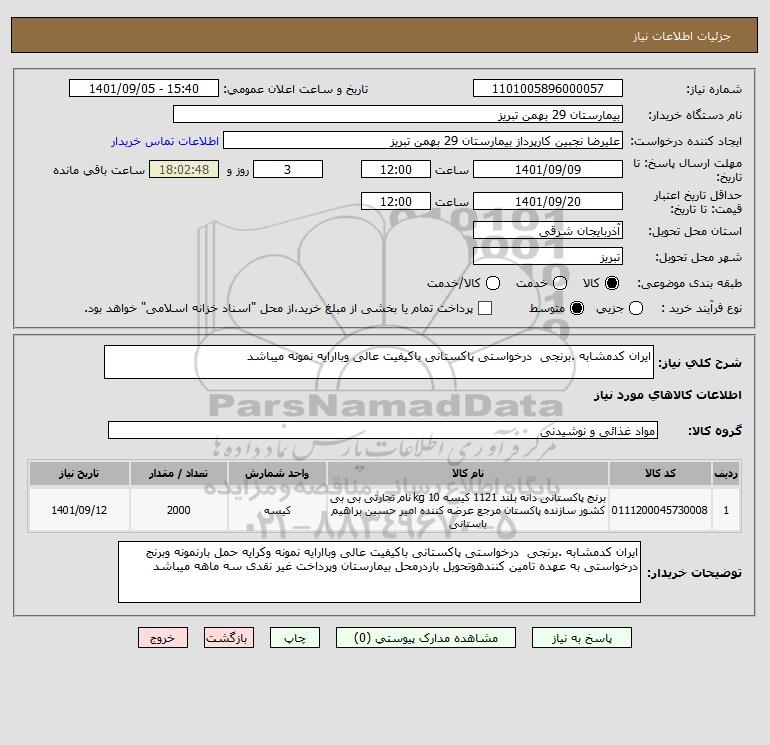Viewport: 770px width, 745px height.
Task: Tick the اسناد خزانه اسلامی payment checkbox
Action: tap(485, 308)
